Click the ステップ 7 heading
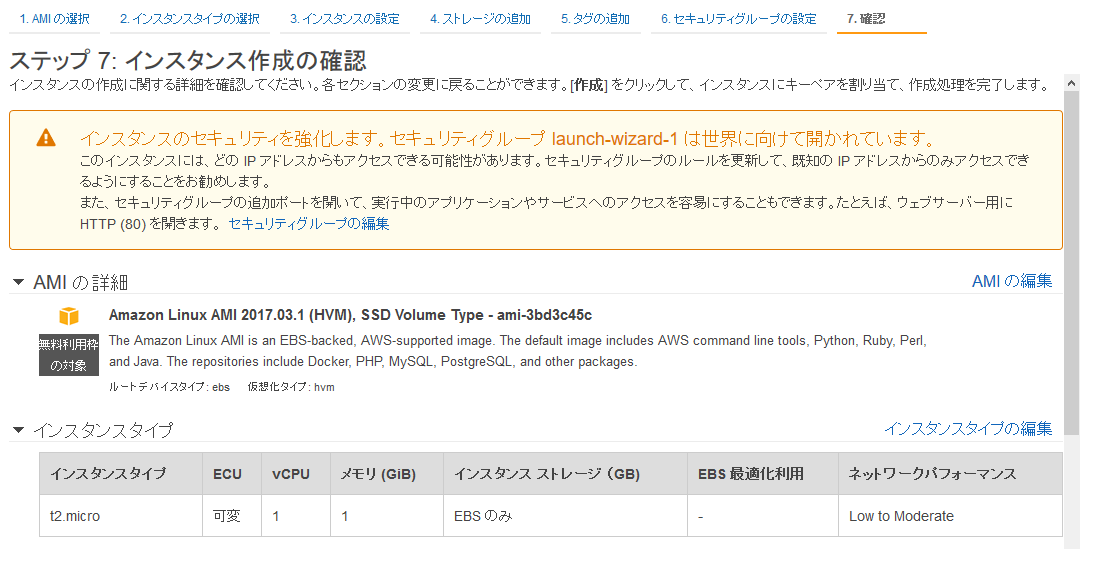The height and width of the screenshot is (564, 1095). pos(187,60)
